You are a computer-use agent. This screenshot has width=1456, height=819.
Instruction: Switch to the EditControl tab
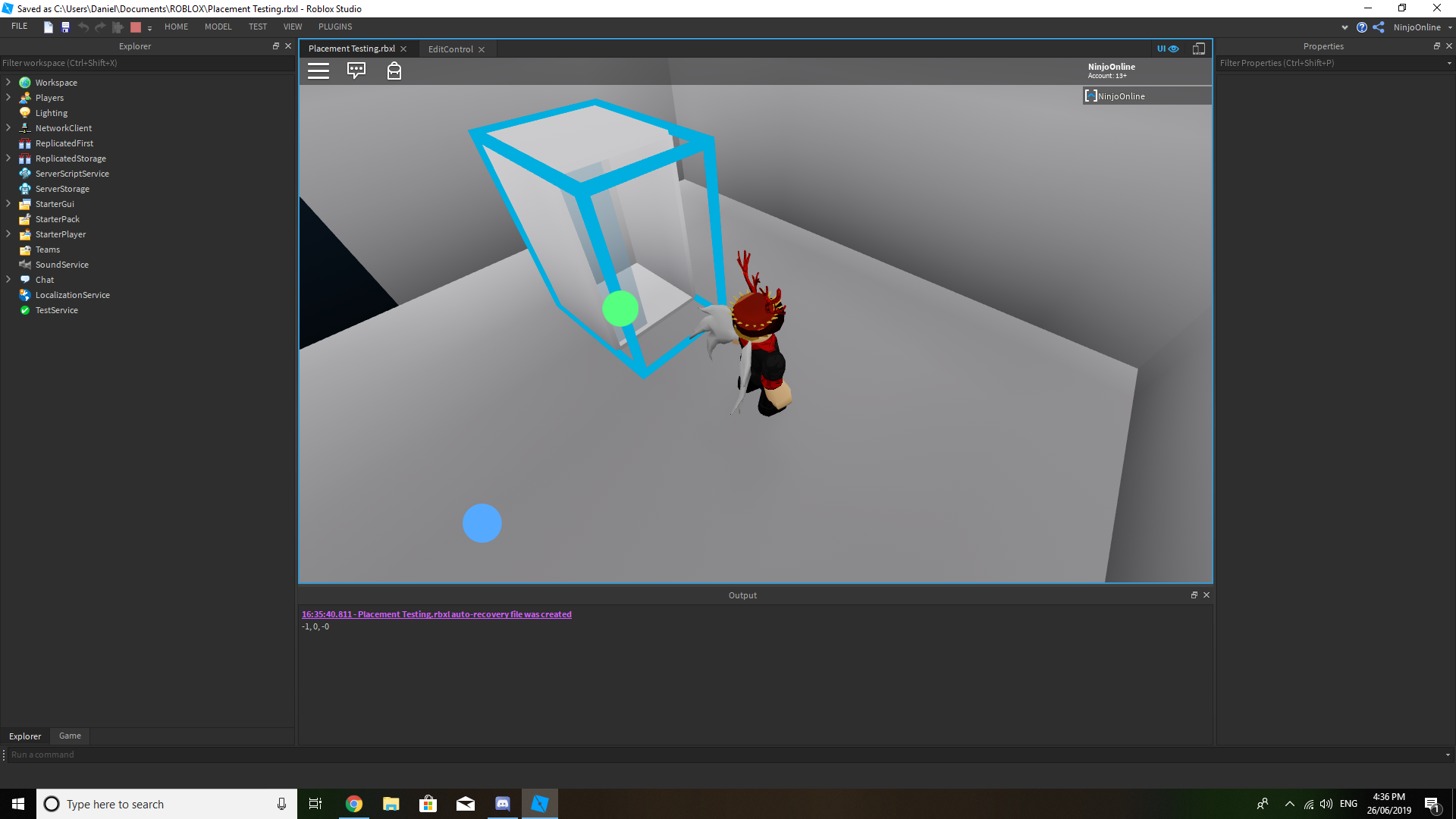451,49
